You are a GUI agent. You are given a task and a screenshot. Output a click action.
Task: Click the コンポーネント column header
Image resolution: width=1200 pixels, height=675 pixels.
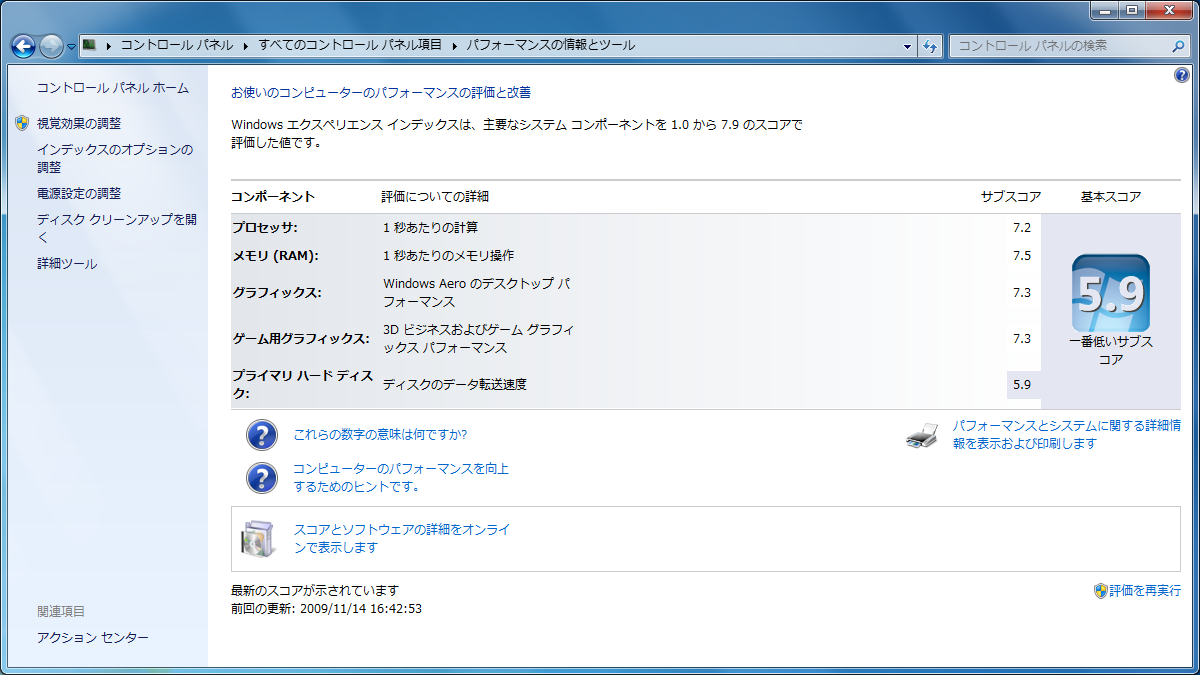[x=273, y=197]
